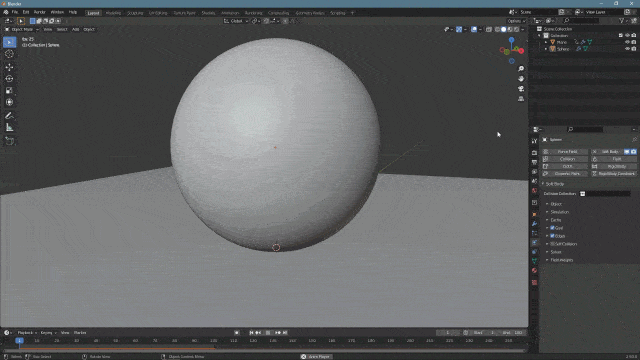
Task: Open the Scene properties tab icon
Action: [534, 181]
